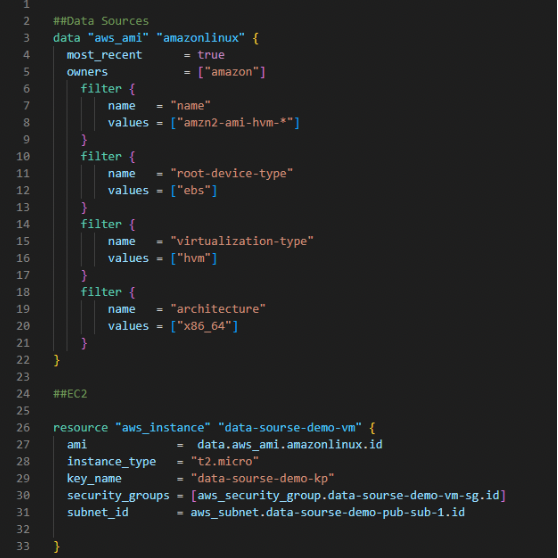Click the "data-sourse-demo-kp" key name
Viewport: 558px width, 558px height.
point(262,479)
